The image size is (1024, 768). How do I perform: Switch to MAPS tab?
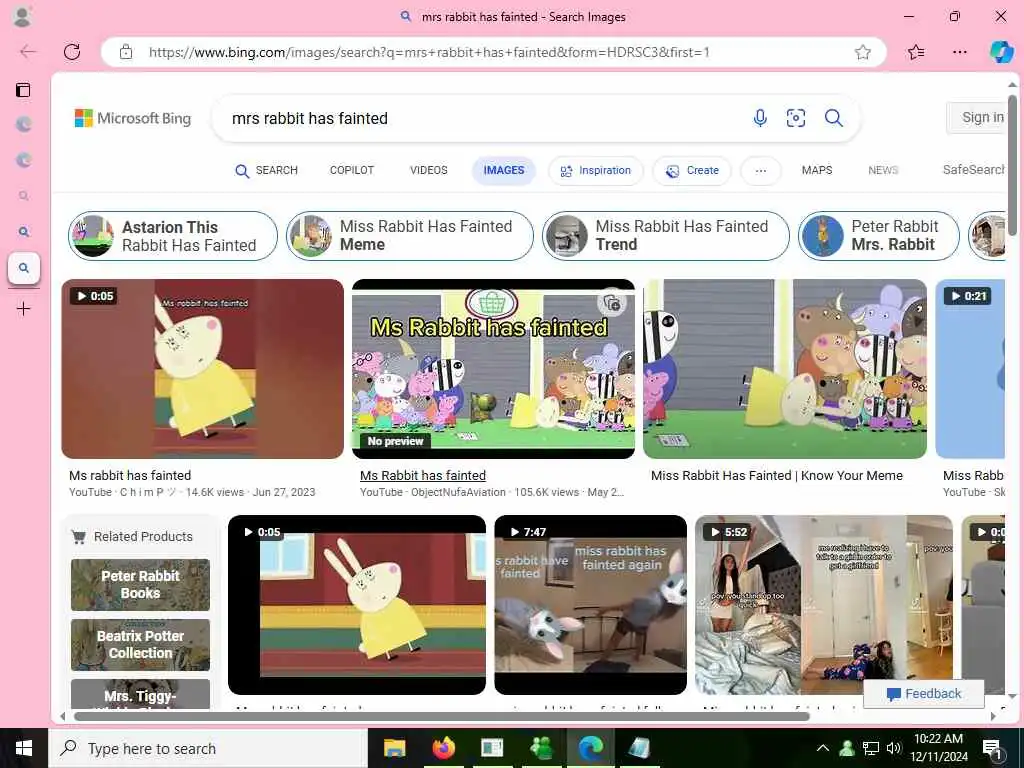pos(816,170)
